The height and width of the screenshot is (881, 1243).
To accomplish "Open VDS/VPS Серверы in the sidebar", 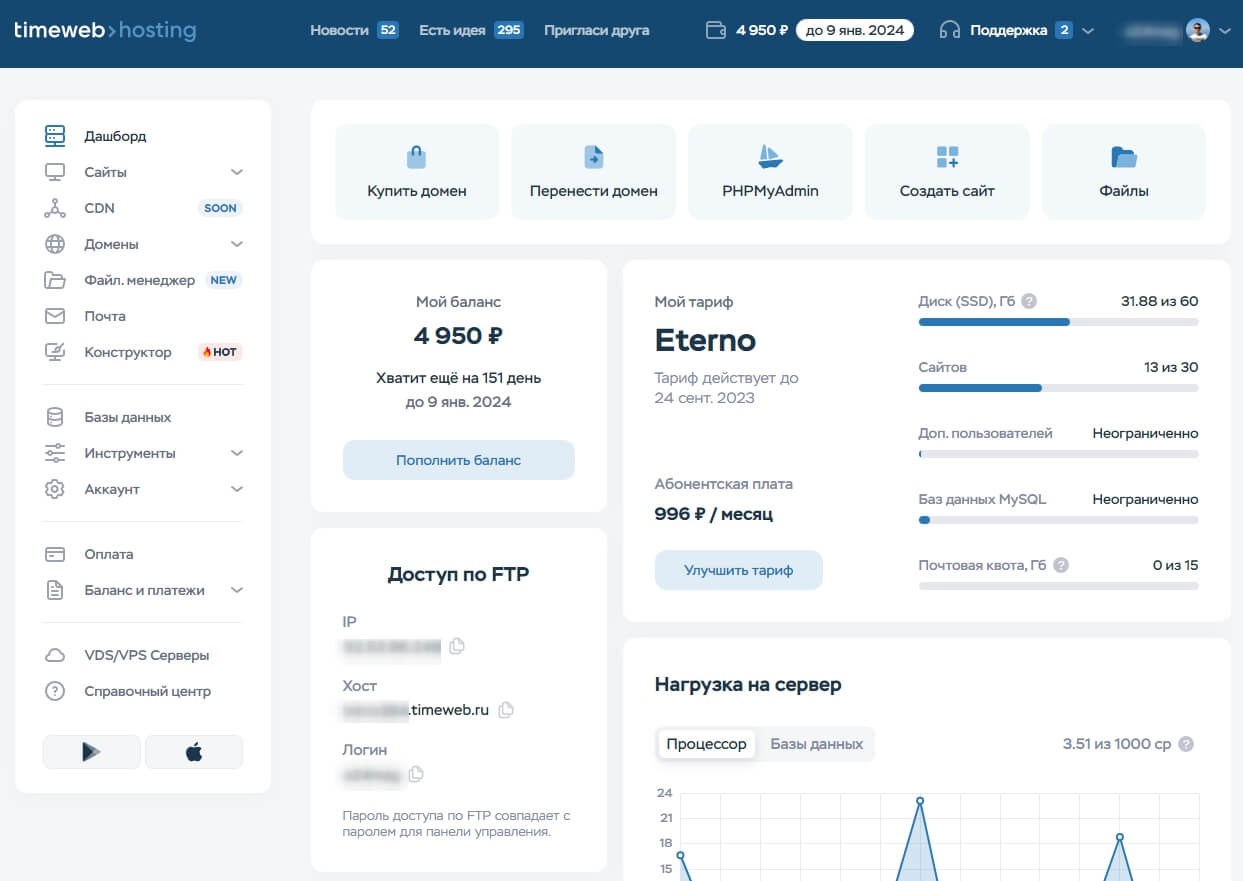I will pyautogui.click(x=147, y=655).
